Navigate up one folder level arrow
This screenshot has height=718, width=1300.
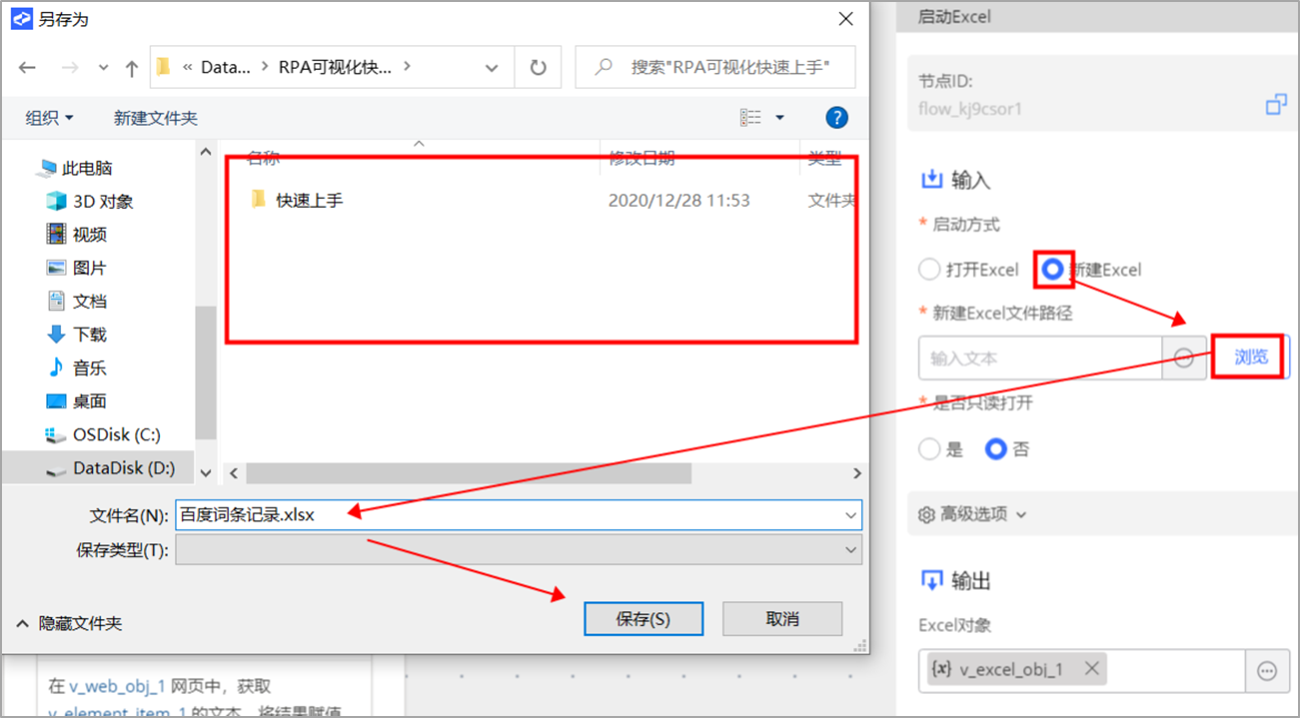point(131,68)
